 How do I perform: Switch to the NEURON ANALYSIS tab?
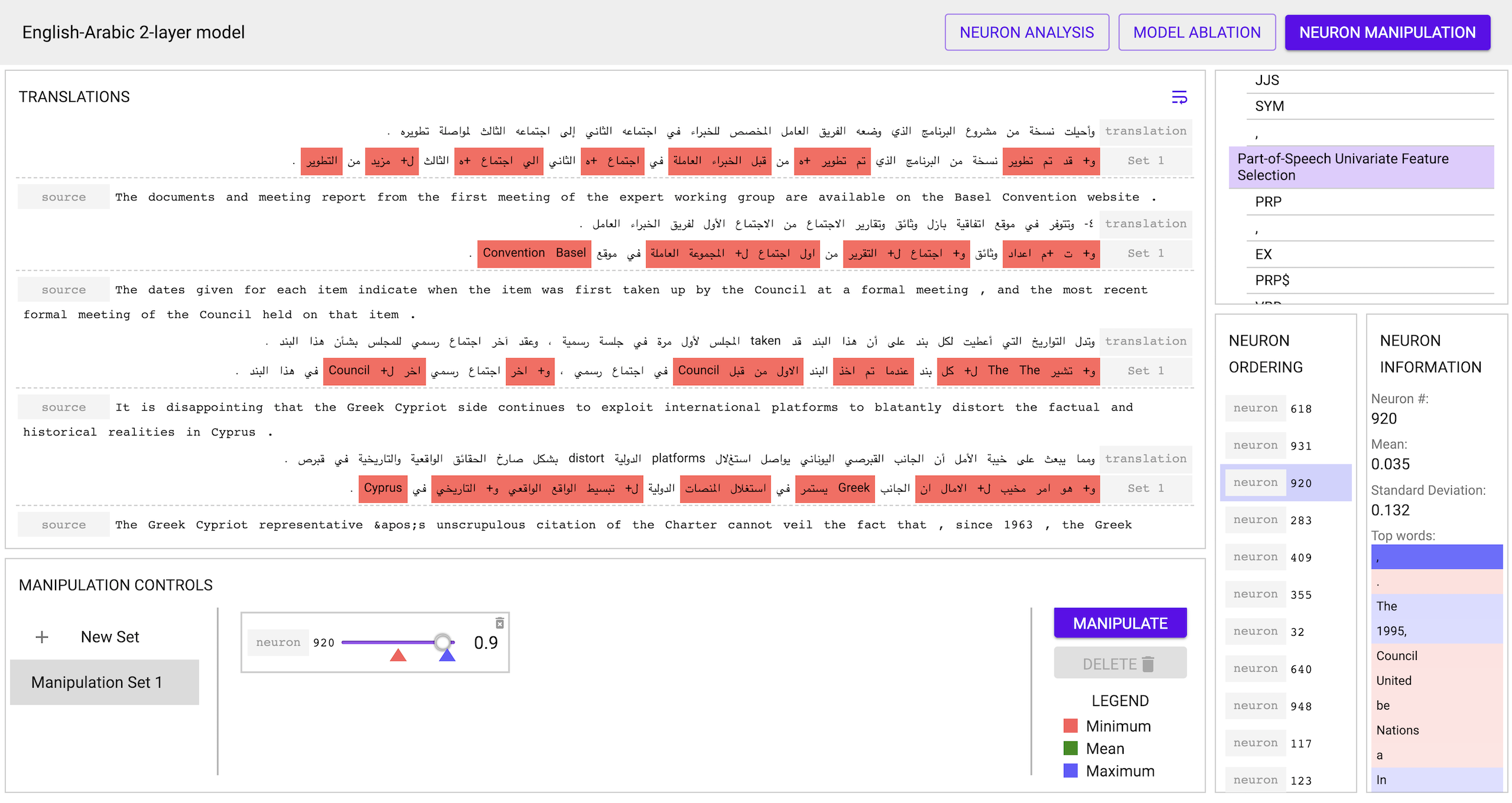pyautogui.click(x=1026, y=32)
